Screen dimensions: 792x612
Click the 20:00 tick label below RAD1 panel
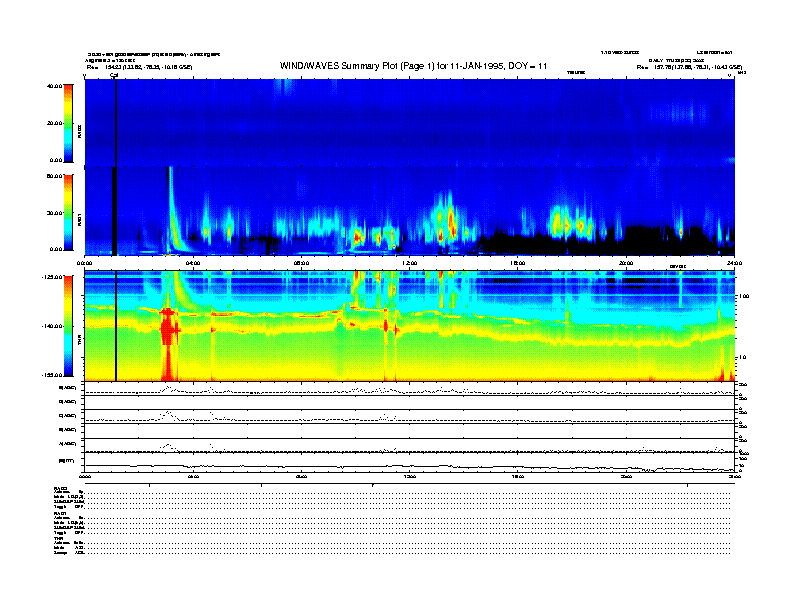[626, 263]
